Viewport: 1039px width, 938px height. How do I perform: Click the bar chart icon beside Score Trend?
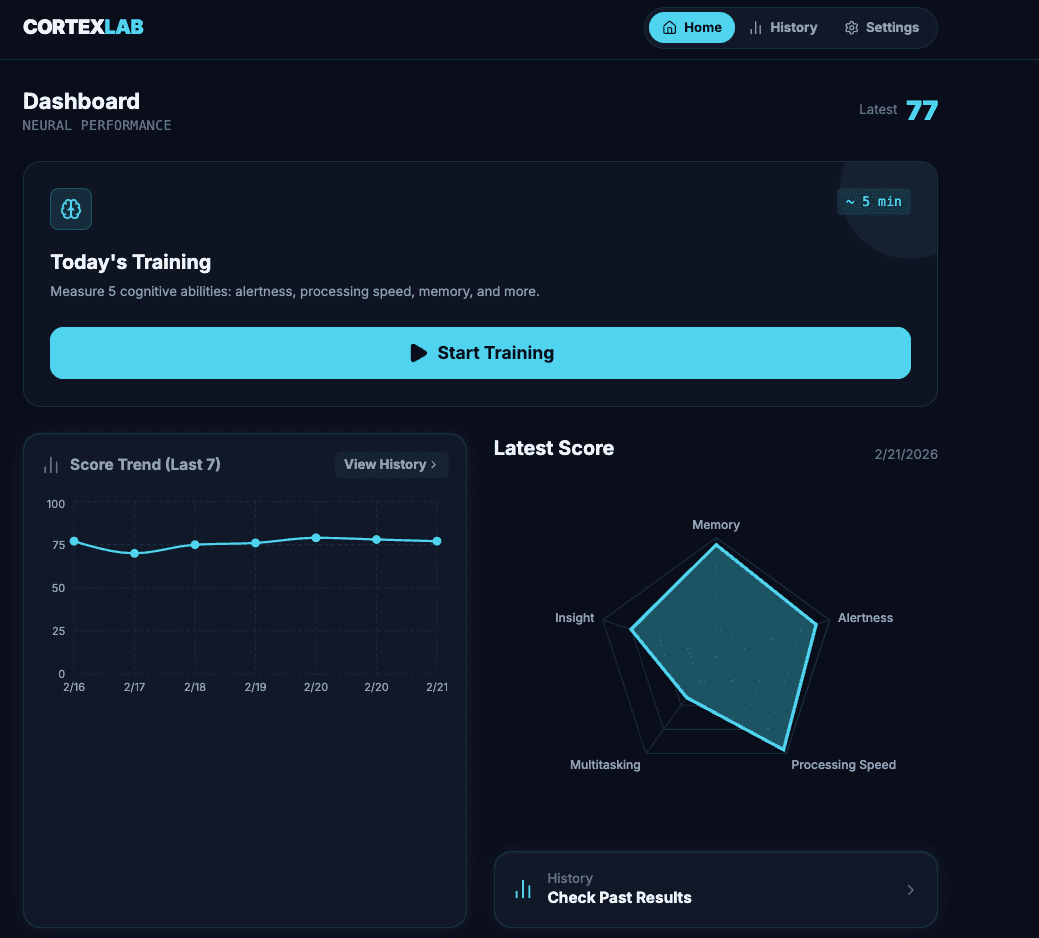pos(50,464)
